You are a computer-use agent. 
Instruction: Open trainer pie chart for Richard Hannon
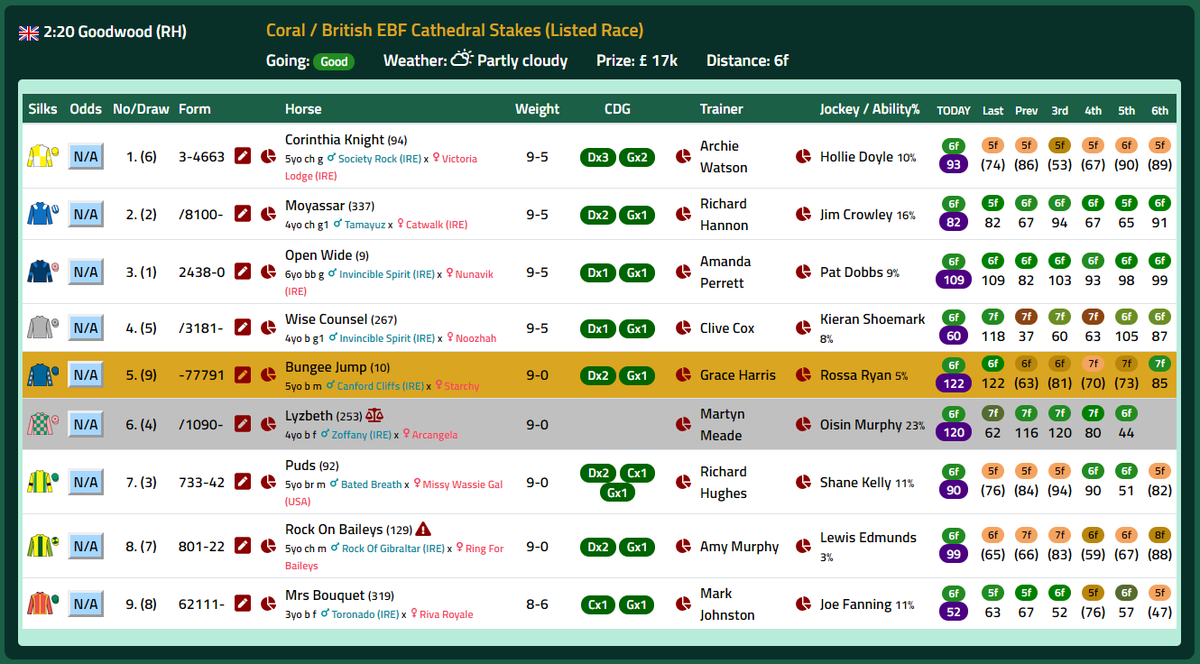[x=684, y=214]
